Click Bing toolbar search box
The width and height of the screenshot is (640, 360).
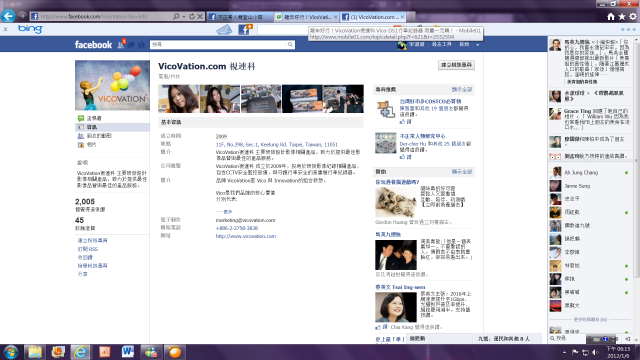coord(283,29)
